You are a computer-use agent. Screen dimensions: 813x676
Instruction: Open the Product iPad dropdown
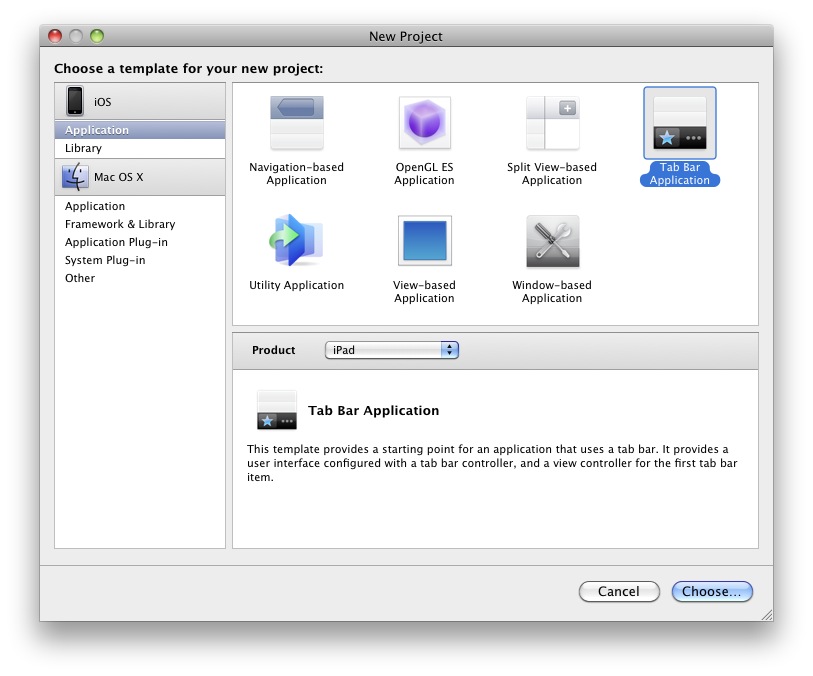tap(391, 350)
